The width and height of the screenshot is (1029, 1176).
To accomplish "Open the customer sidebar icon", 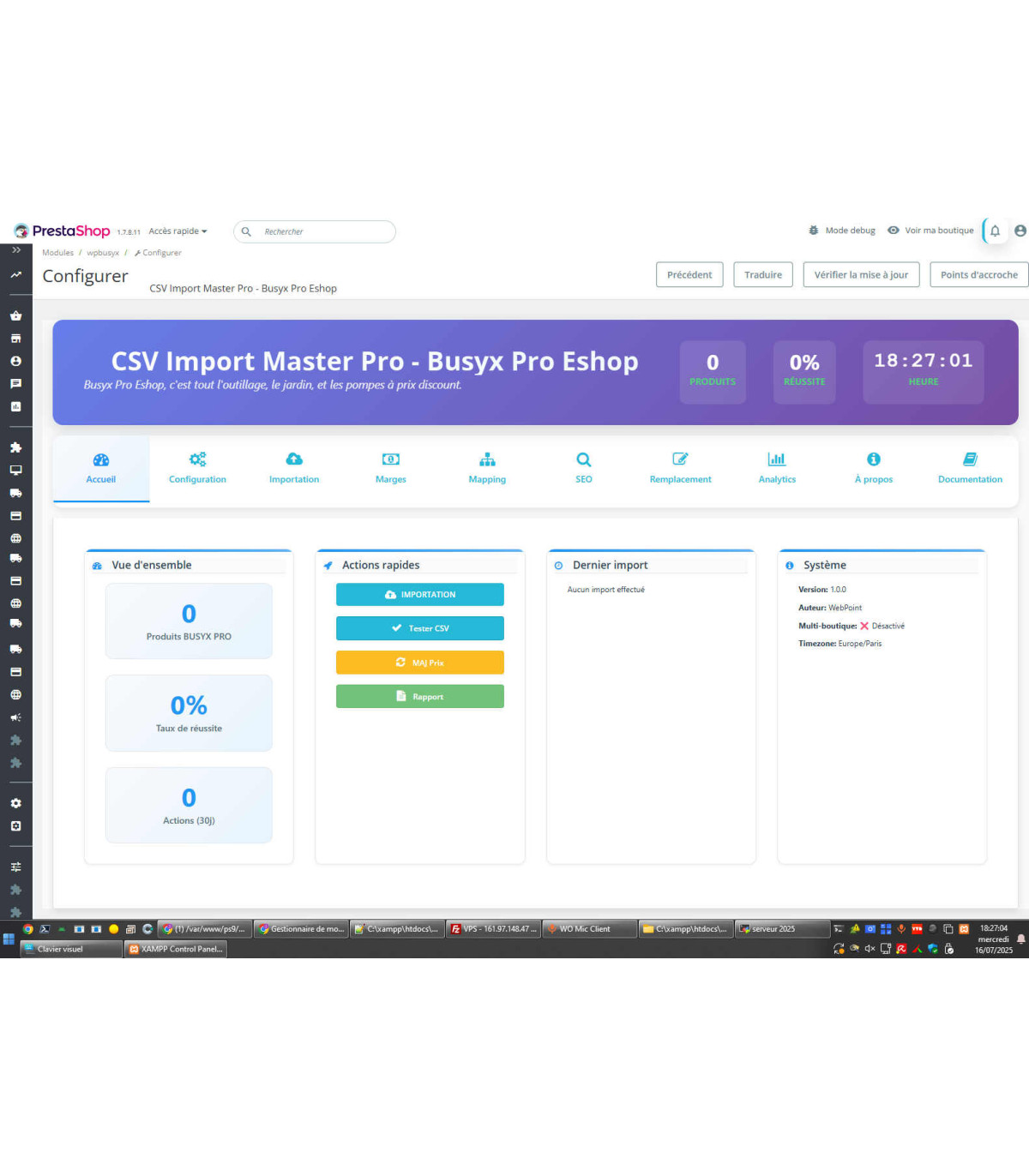I will pyautogui.click(x=15, y=361).
